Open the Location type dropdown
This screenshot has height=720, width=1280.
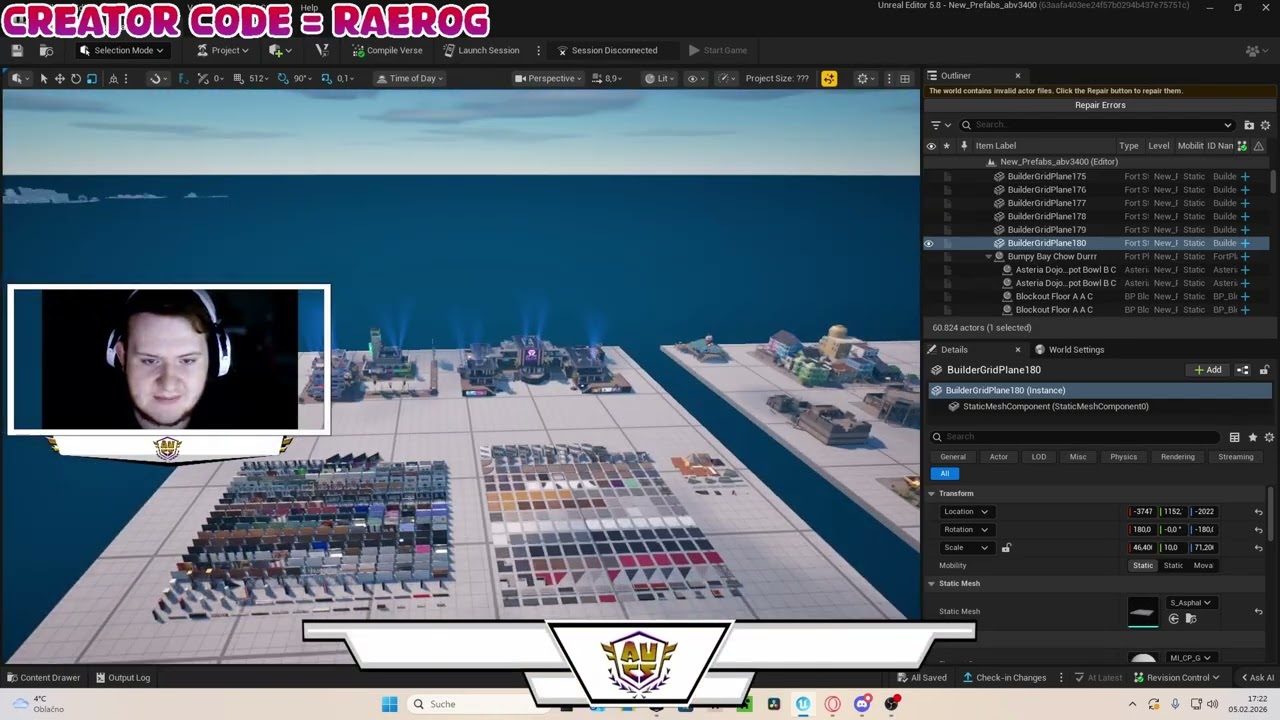pyautogui.click(x=966, y=512)
